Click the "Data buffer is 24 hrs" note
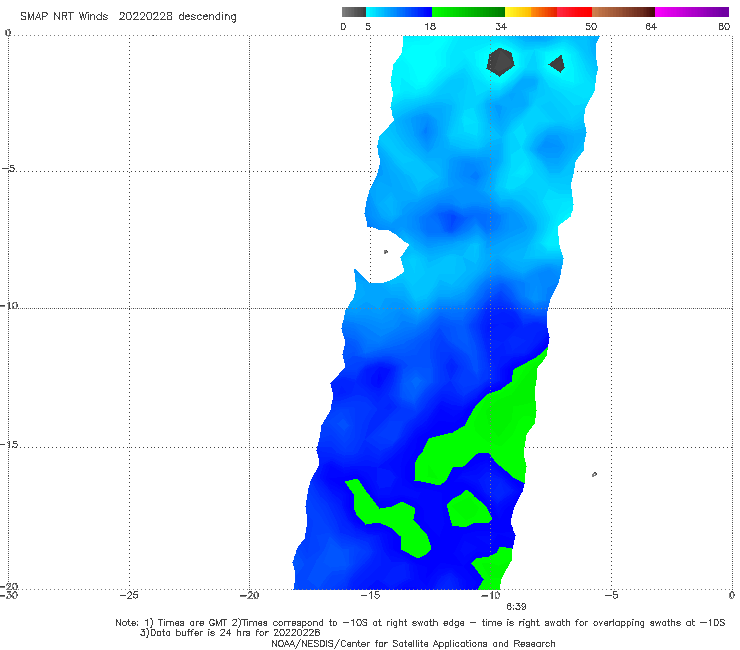This screenshot has height=650, width=740. click(x=230, y=633)
